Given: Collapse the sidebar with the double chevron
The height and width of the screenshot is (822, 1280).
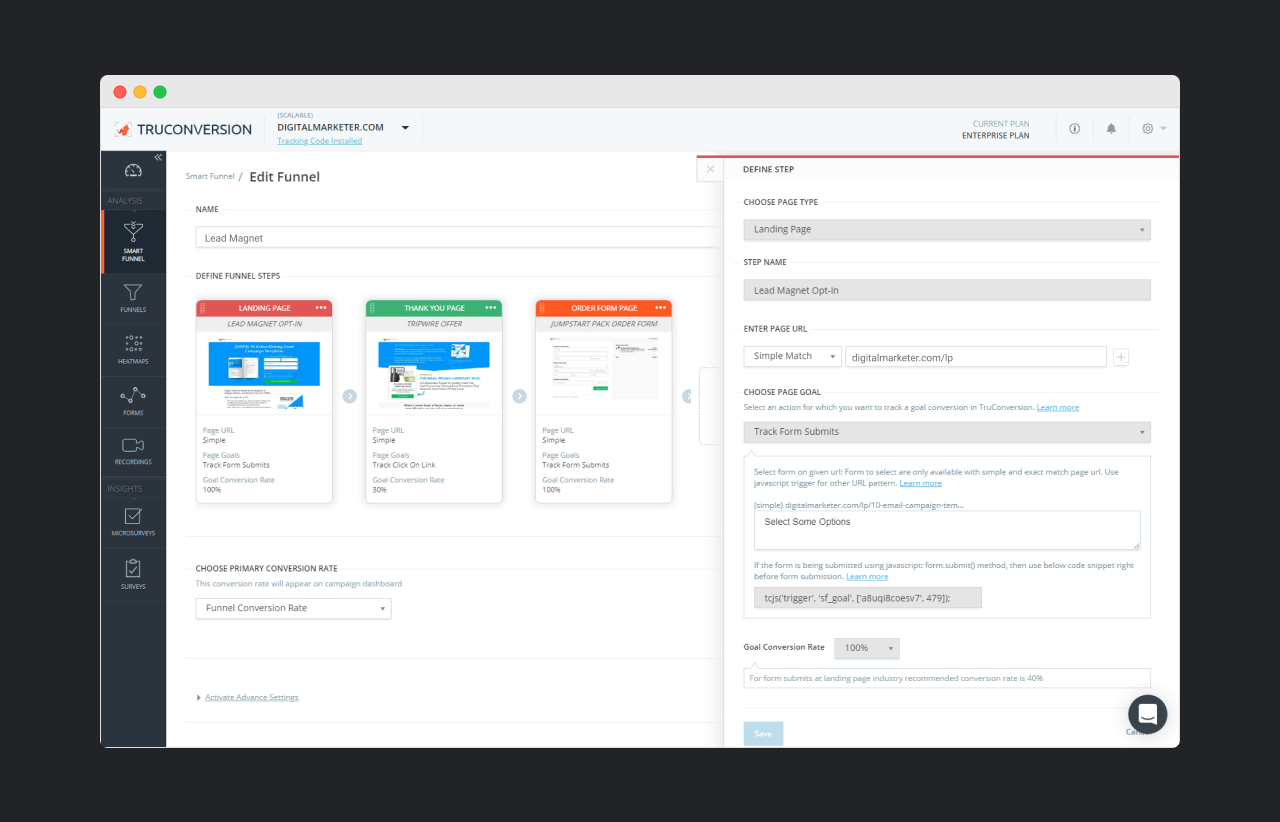Looking at the screenshot, I should [x=158, y=158].
